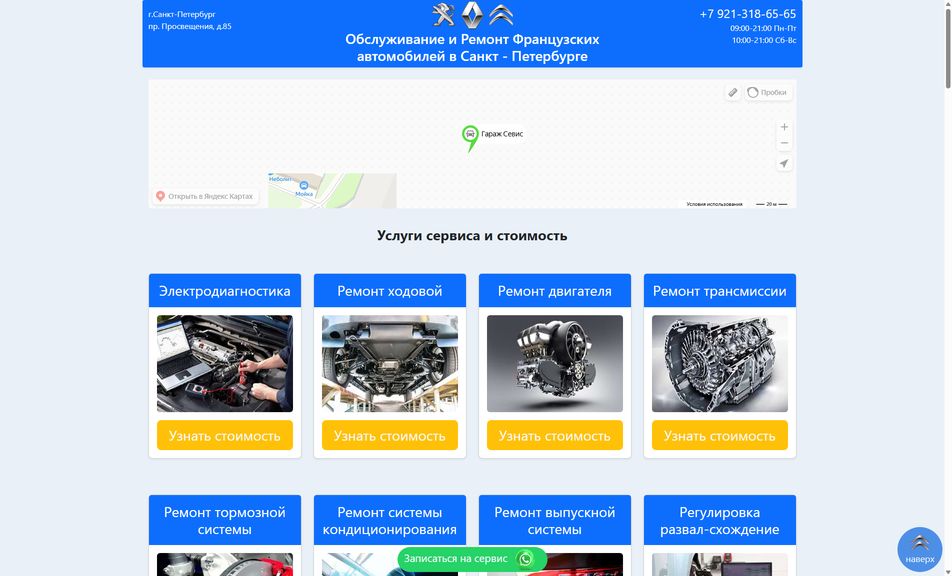The image size is (952, 576).
Task: Click the Peugeot logo in header
Action: point(443,15)
